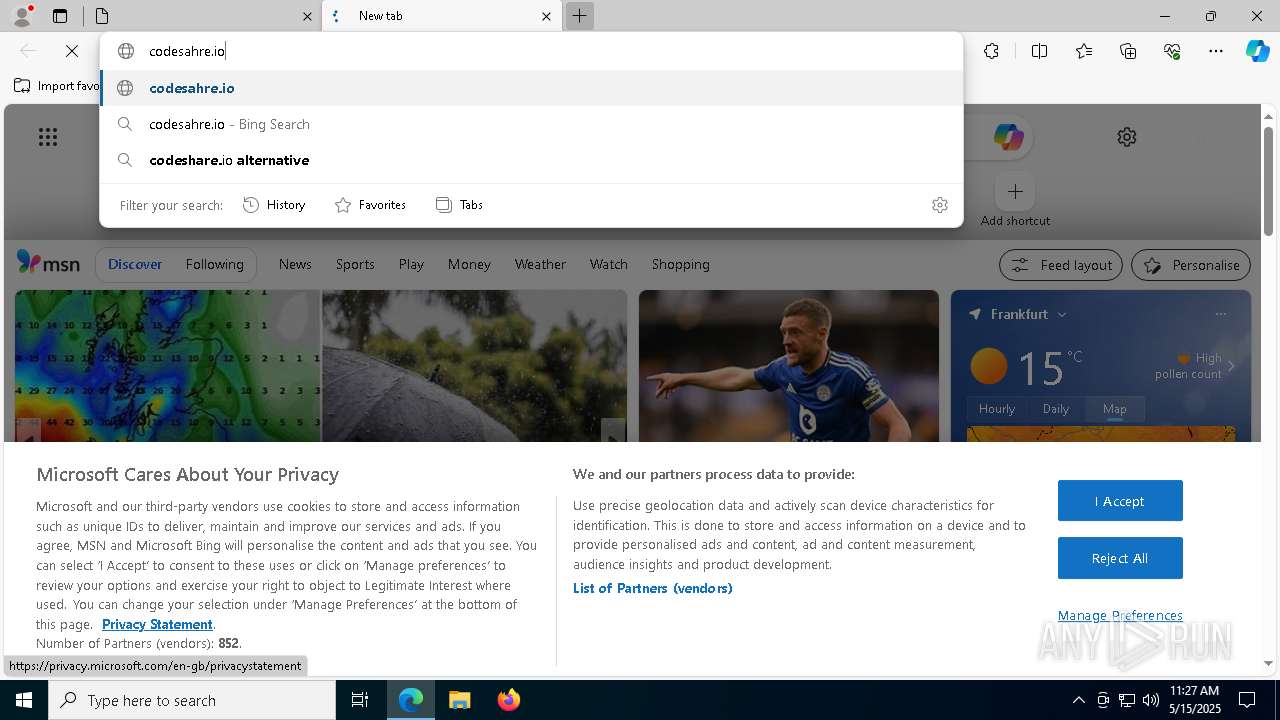Close the New tab tab
Screen dimensions: 1280x720
tap(546, 16)
